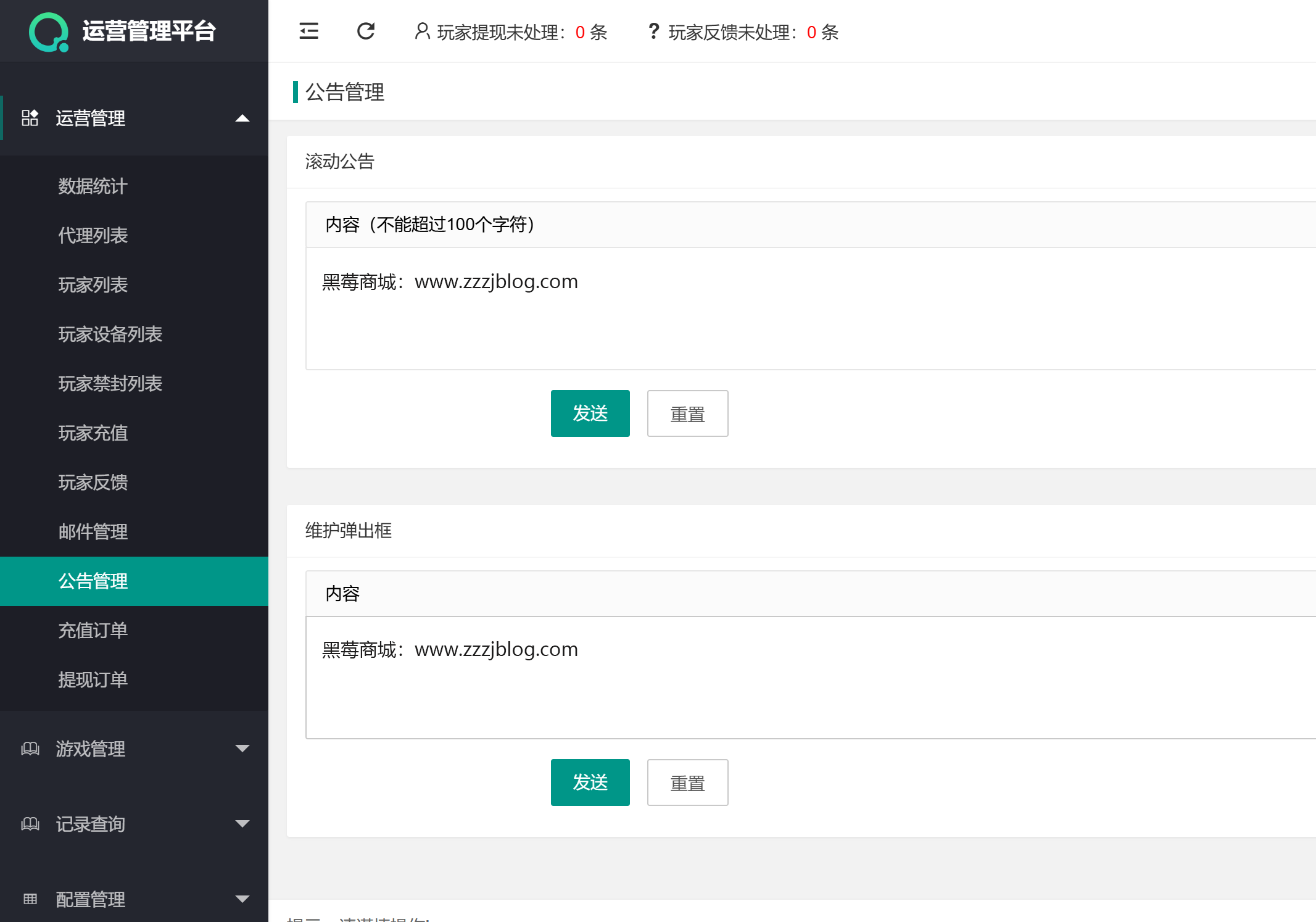Select the 邮件管理 menu item
Screen dimensions: 1316x922
tap(93, 531)
